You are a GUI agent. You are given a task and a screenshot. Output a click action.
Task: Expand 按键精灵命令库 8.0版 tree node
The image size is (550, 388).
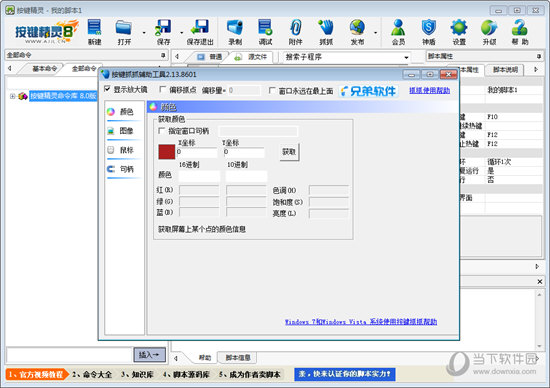[x=12, y=96]
